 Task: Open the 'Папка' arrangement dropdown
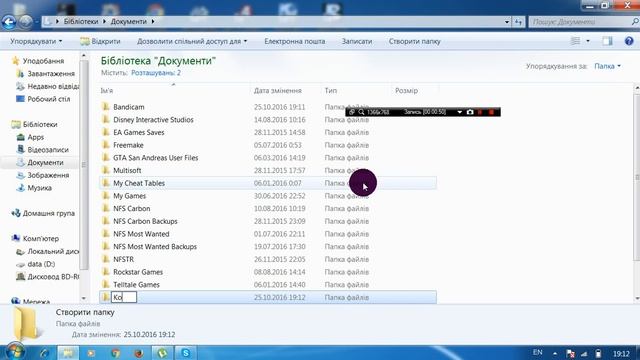click(607, 66)
